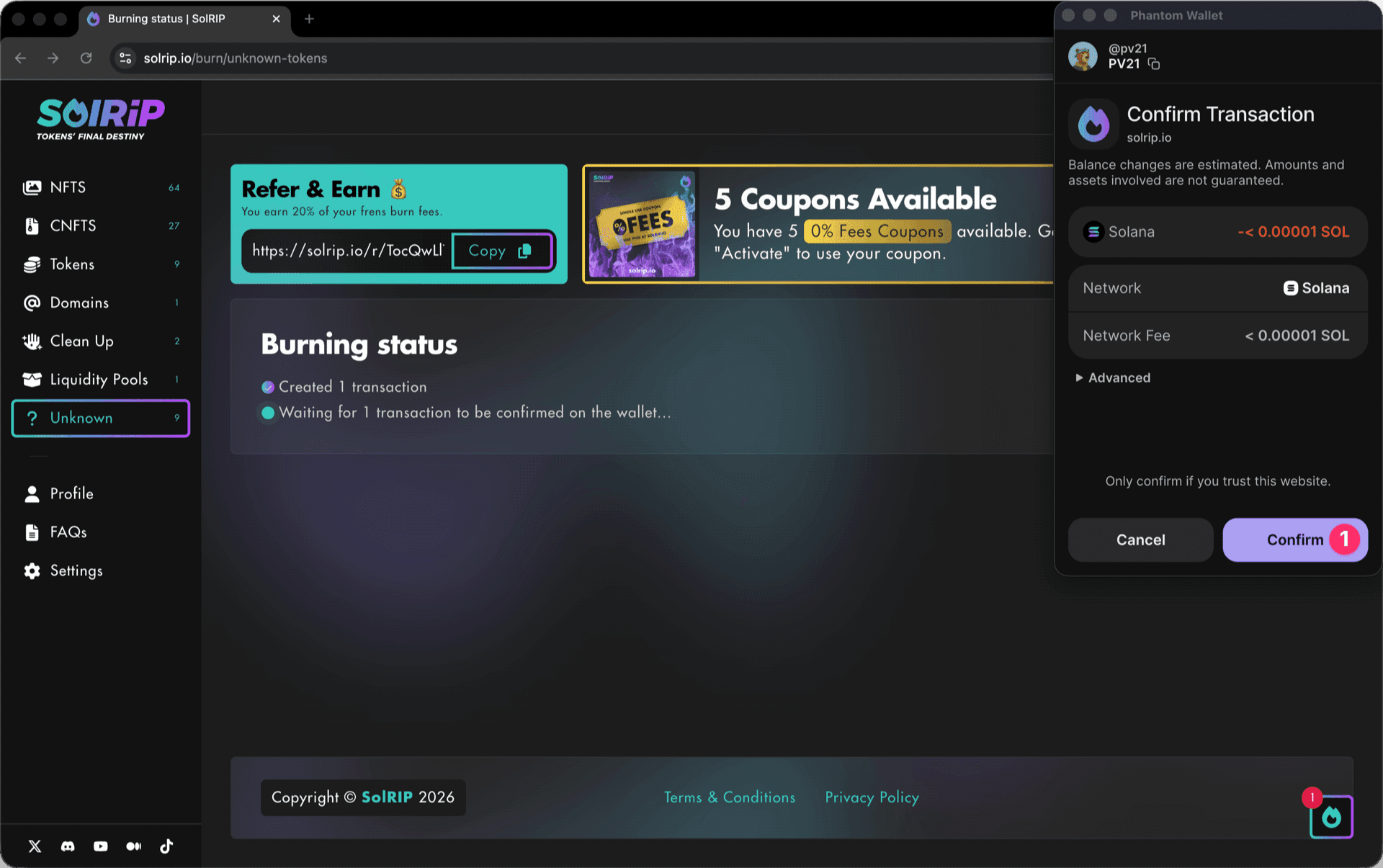Click the @pv21 username in Phantom
Screen dimensions: 1383x868
(x=1127, y=48)
